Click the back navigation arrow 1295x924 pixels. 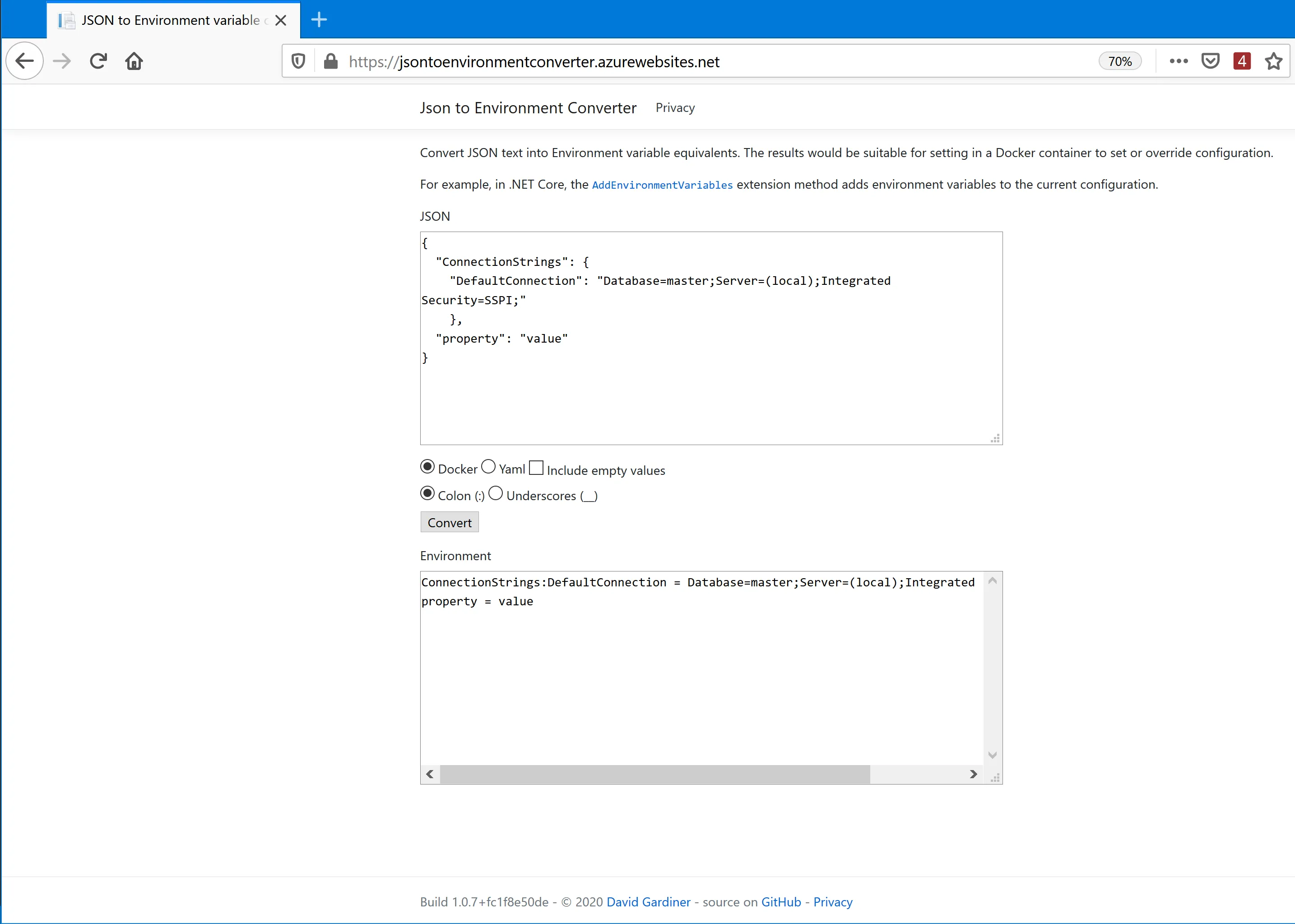tap(24, 61)
